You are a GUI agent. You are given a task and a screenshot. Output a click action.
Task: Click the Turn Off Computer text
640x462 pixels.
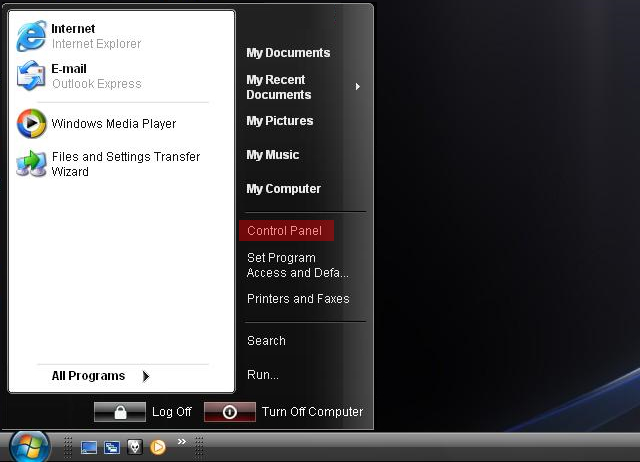click(312, 411)
